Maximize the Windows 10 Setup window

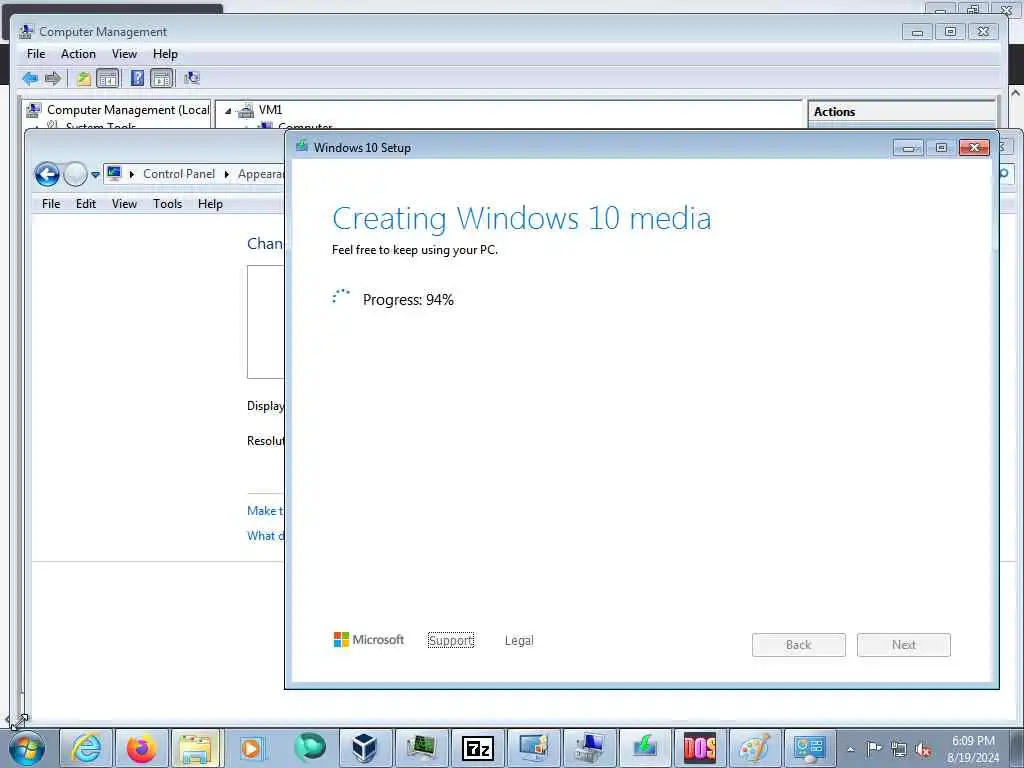click(x=941, y=148)
